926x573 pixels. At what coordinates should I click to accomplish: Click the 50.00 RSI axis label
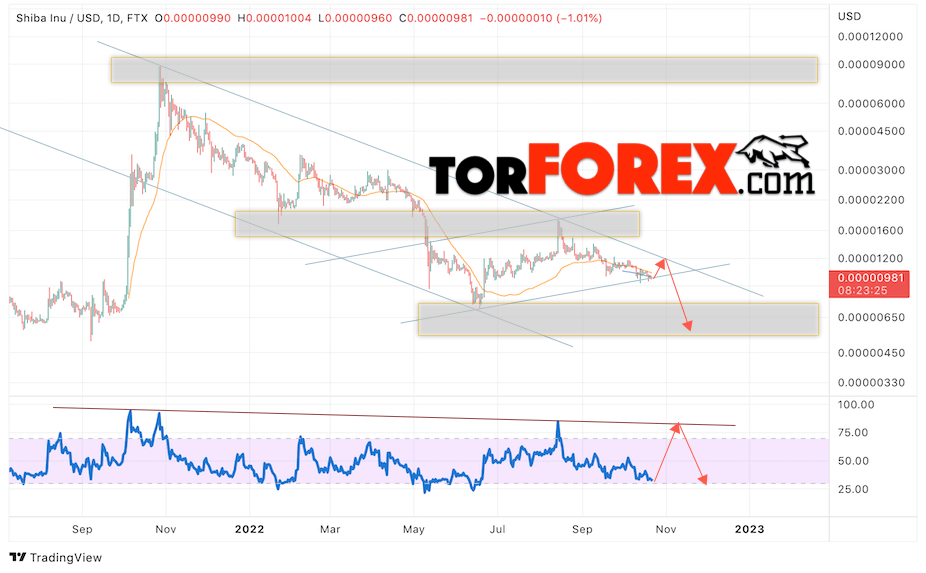coord(853,461)
